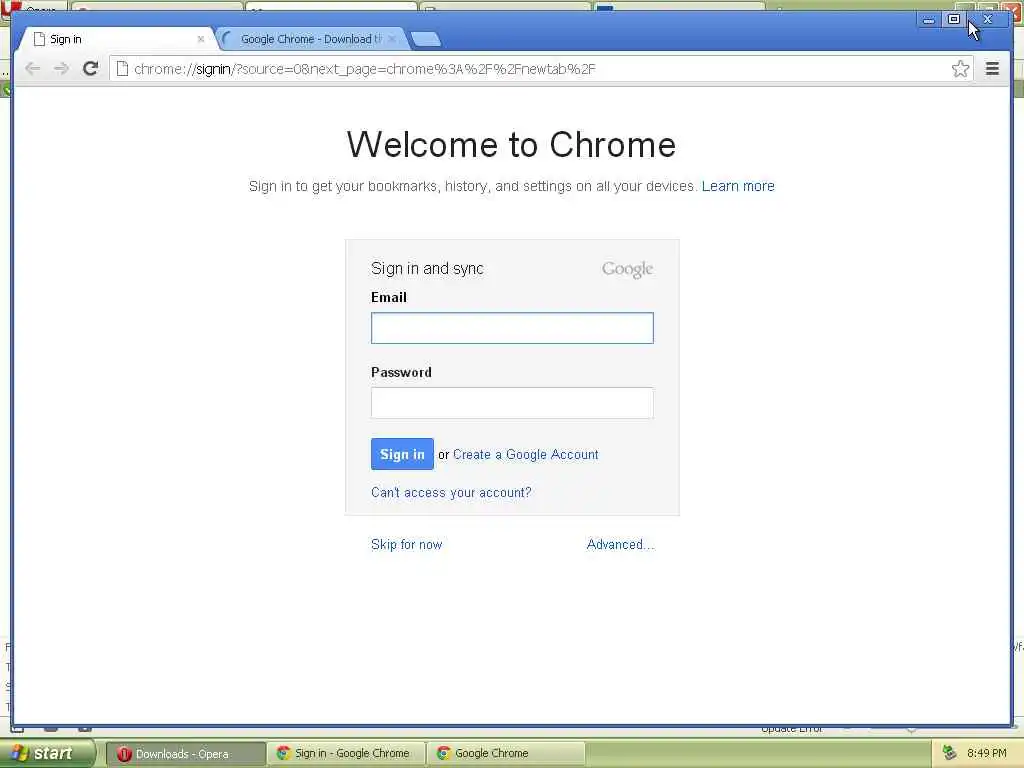Open Can't access your account link
This screenshot has height=768, width=1024.
click(x=451, y=492)
